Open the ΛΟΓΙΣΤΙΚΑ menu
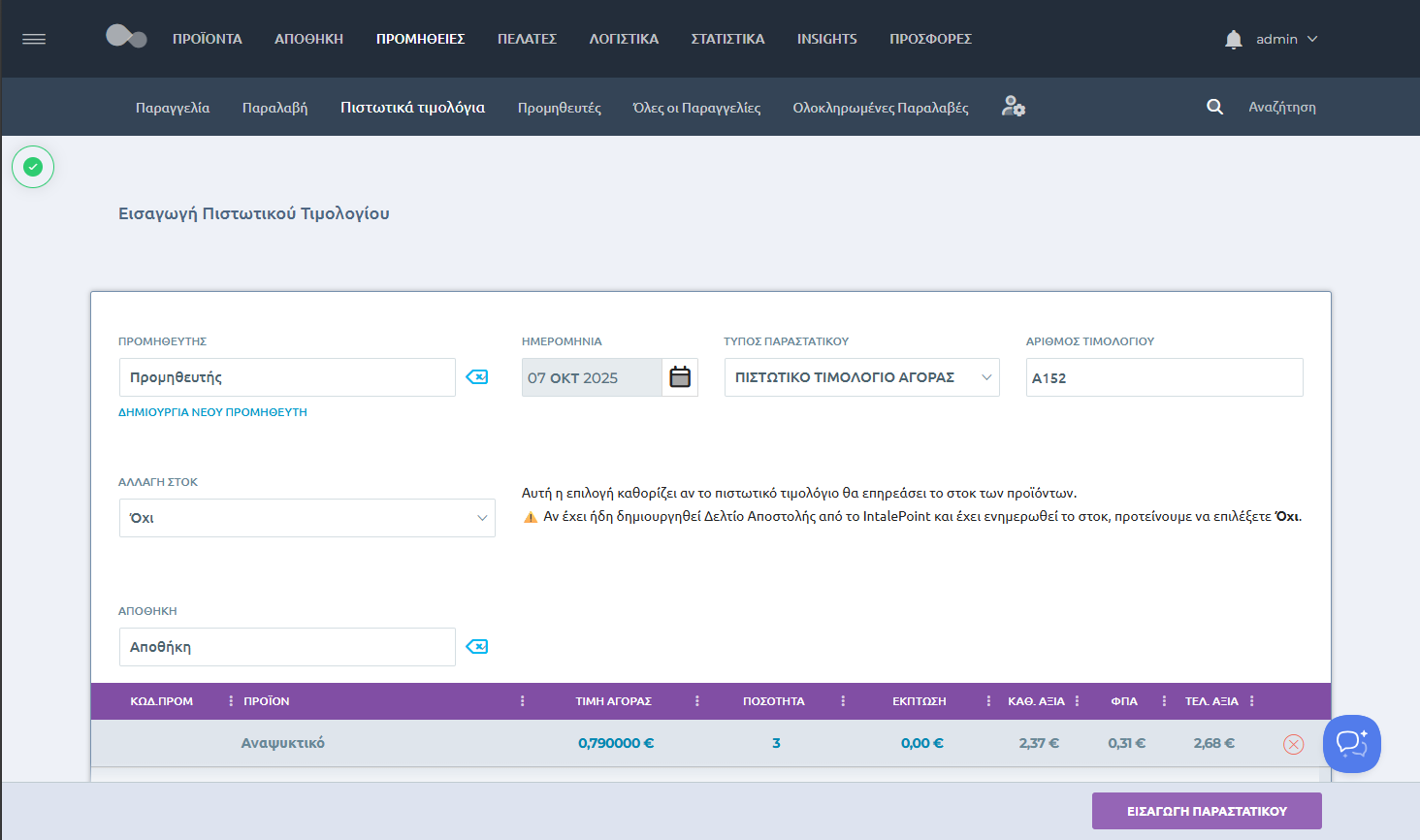Image resolution: width=1420 pixels, height=840 pixels. (x=624, y=39)
